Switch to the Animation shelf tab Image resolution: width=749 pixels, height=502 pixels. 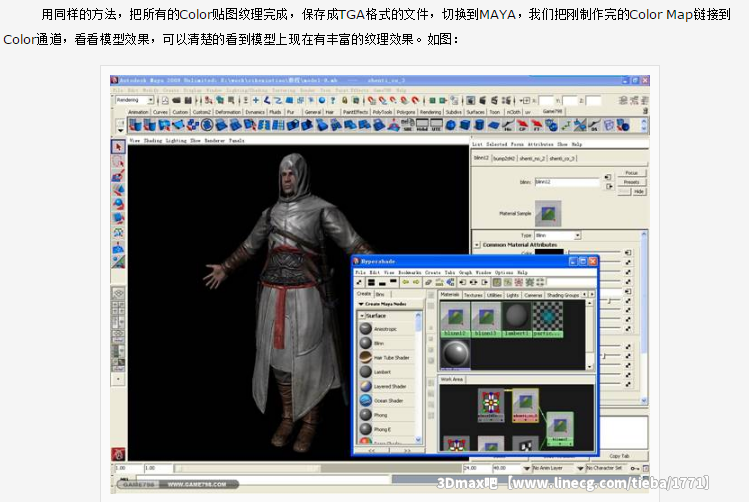[138, 112]
